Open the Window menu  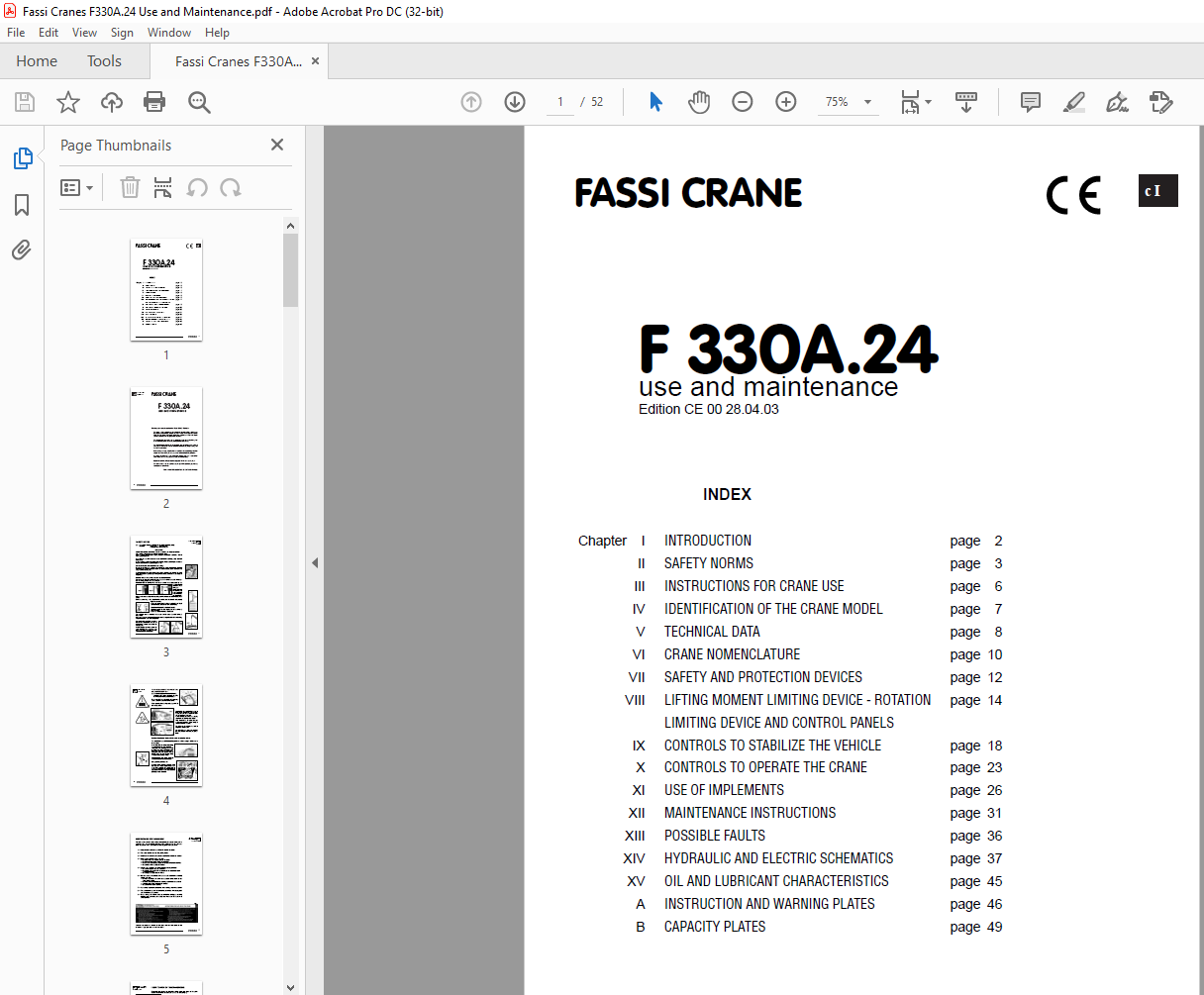(x=169, y=33)
